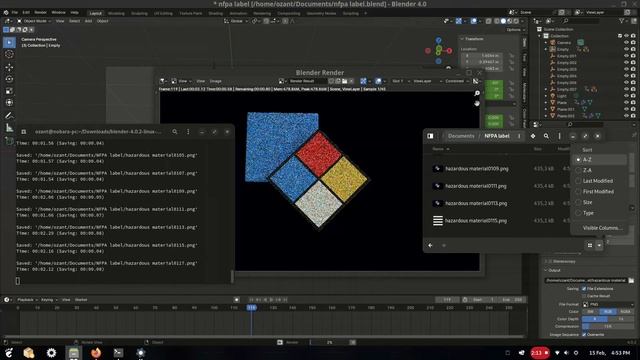Switch to the Layout workspace tab
The image size is (640, 360).
pyautogui.click(x=96, y=13)
